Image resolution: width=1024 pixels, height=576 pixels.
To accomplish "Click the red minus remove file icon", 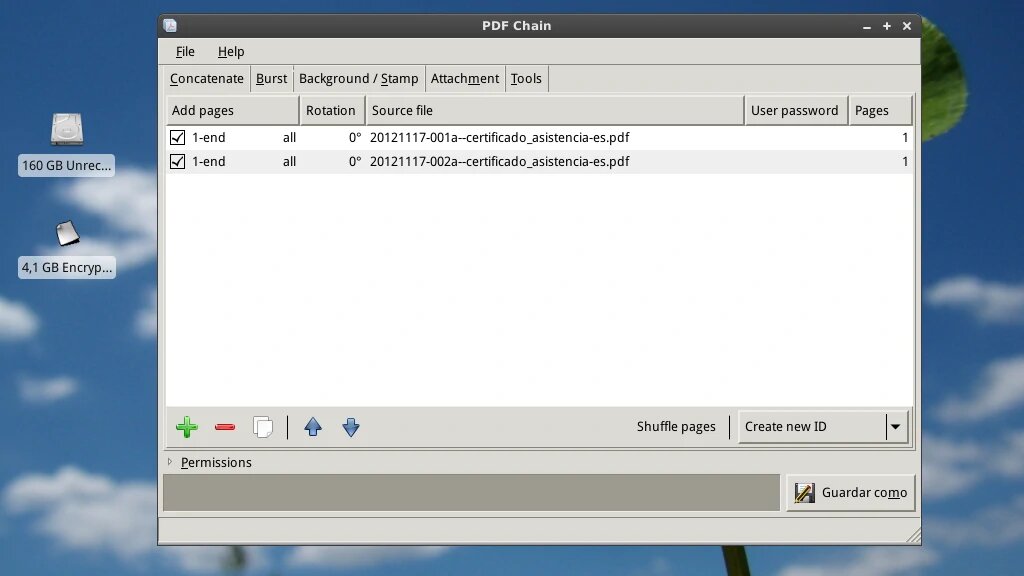I will (225, 427).
